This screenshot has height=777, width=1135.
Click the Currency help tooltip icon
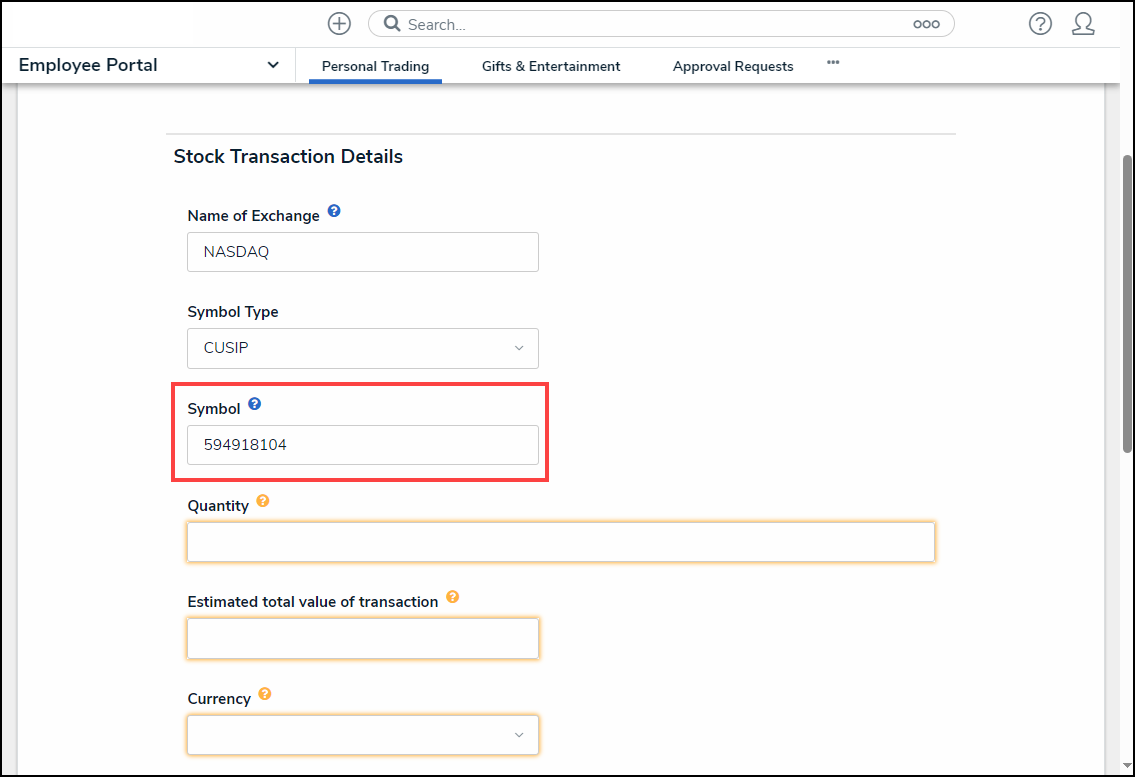(265, 694)
